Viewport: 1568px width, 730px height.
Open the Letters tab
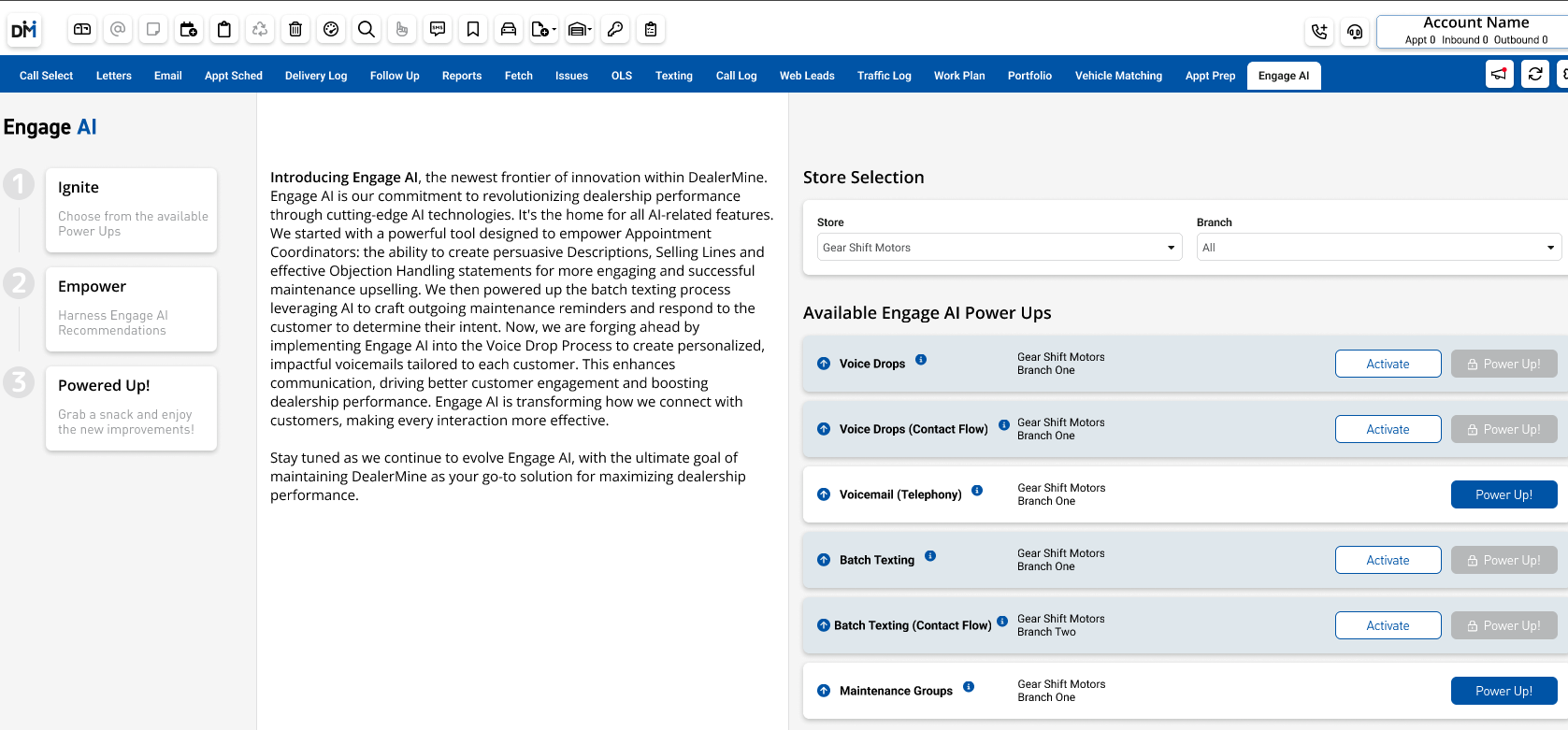(x=114, y=76)
